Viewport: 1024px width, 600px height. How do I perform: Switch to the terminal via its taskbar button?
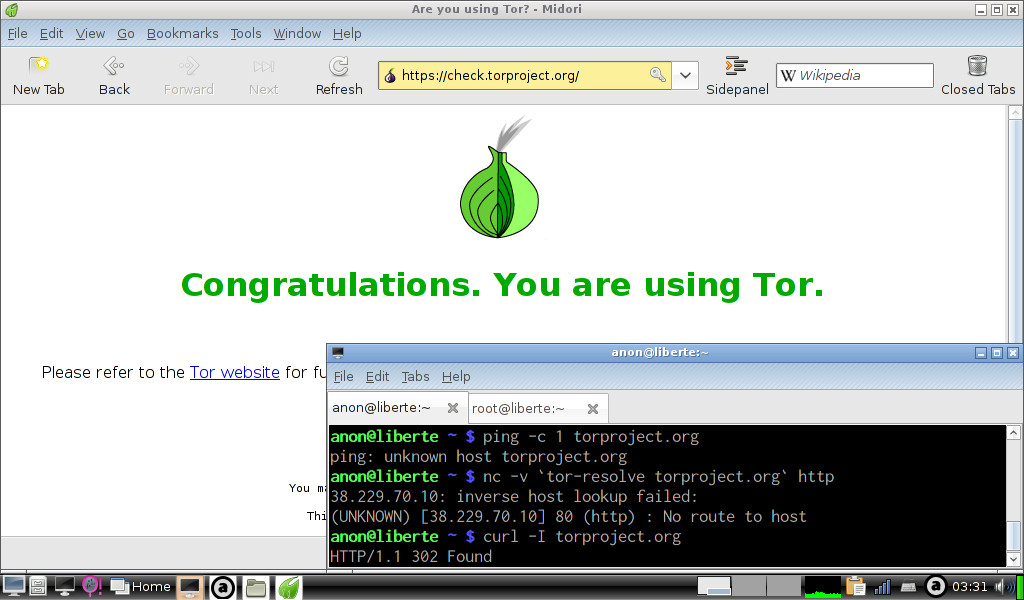point(190,587)
